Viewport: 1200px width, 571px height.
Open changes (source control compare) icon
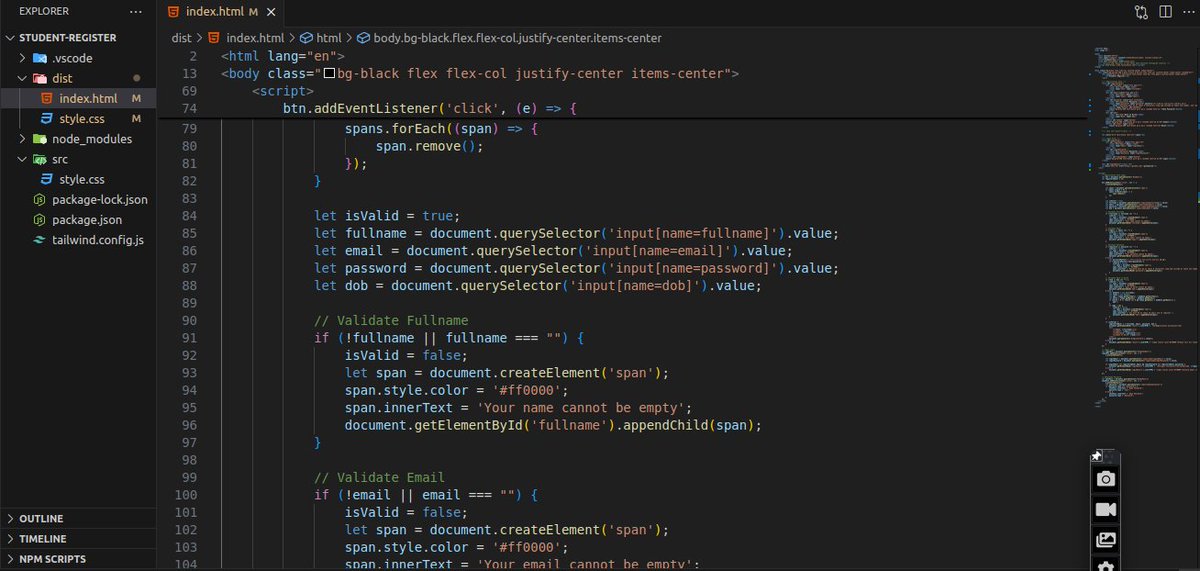(x=1142, y=12)
